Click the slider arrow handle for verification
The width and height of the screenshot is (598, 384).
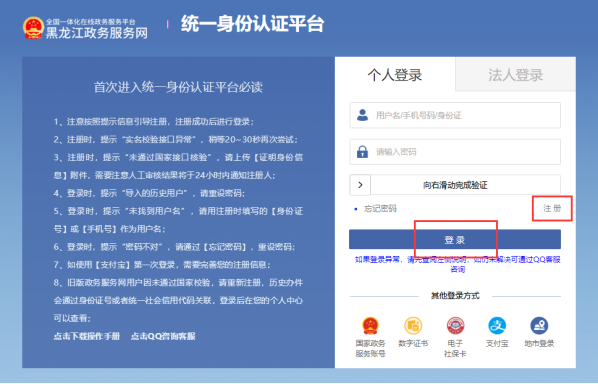360,185
